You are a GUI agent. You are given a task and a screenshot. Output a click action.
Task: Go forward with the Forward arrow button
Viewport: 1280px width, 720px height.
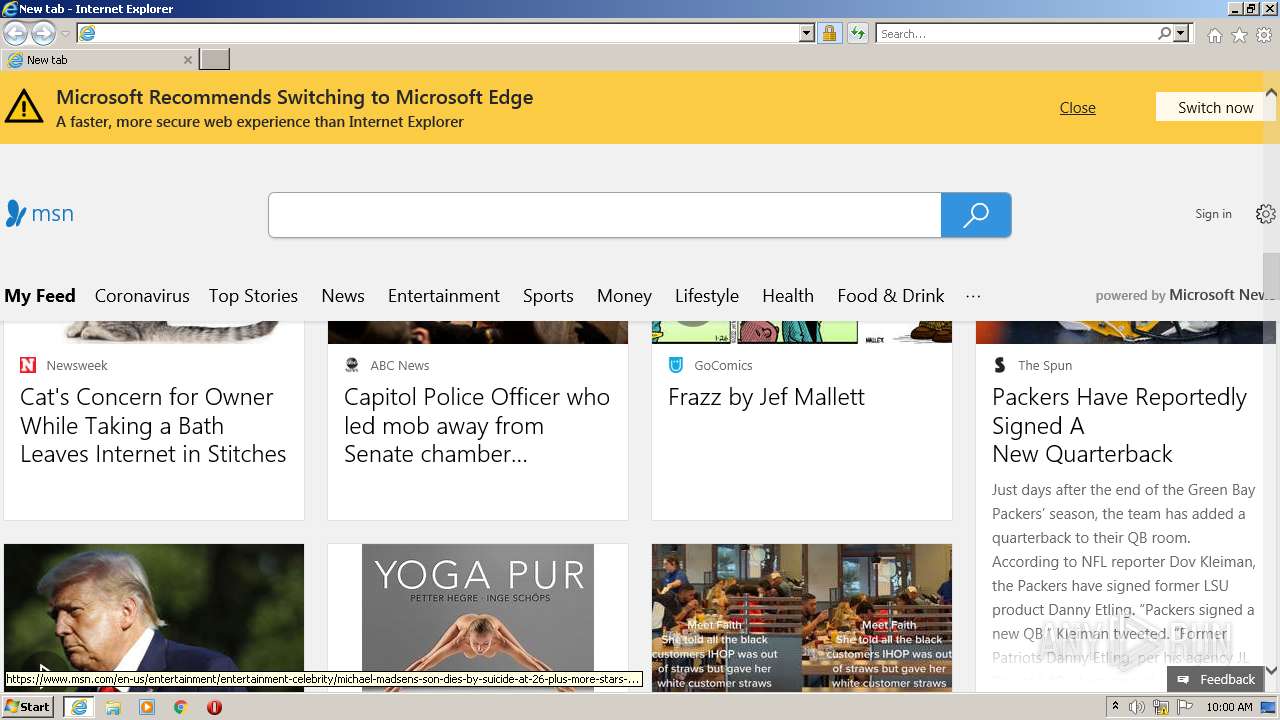43,33
